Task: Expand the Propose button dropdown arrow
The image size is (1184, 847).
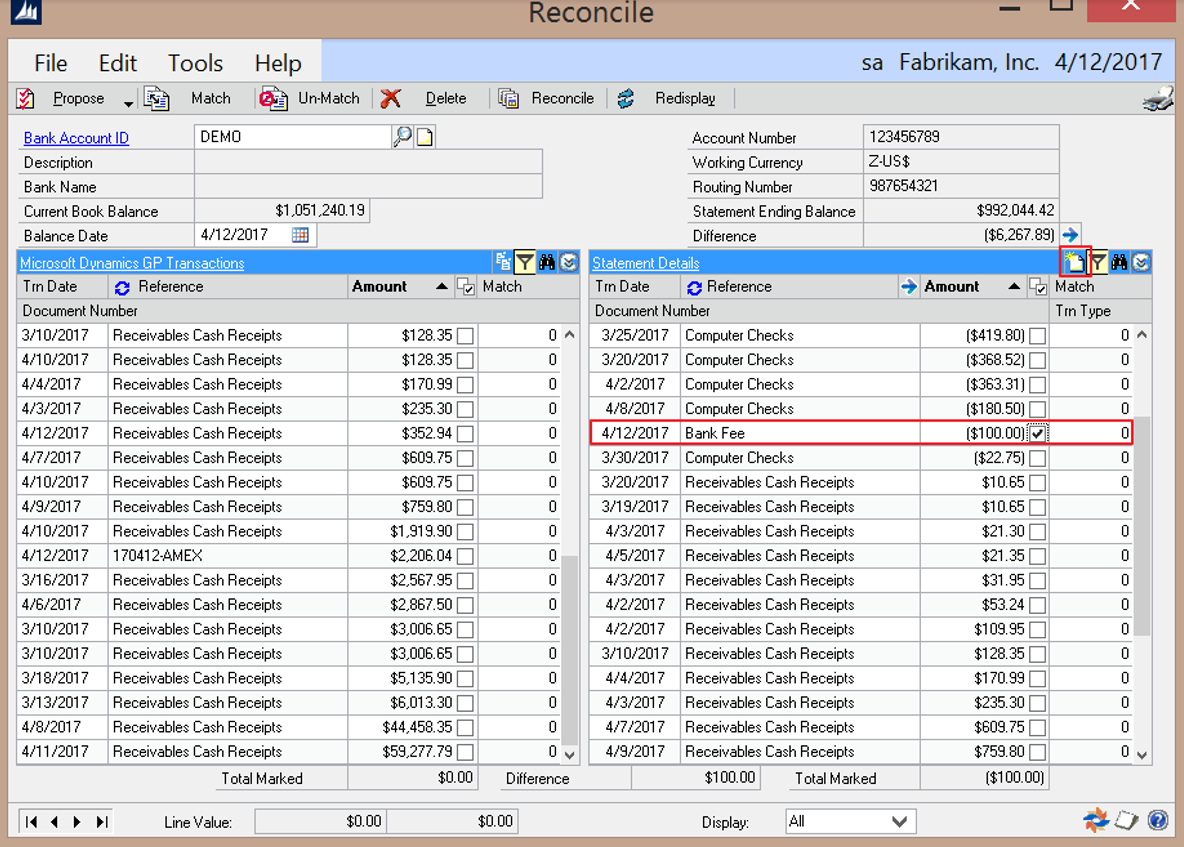Action: tap(128, 101)
